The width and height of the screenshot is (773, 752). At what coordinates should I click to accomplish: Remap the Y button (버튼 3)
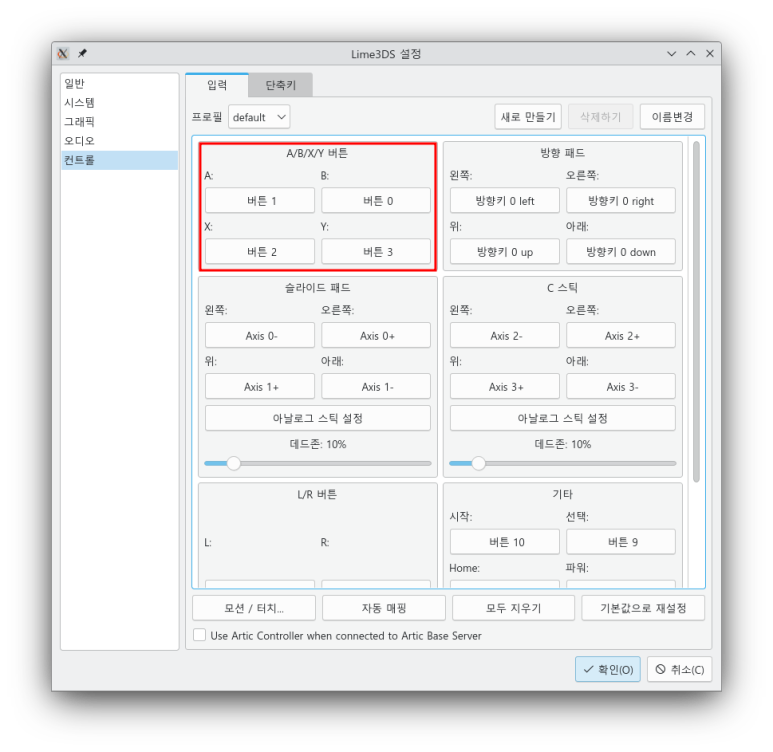coord(376,252)
